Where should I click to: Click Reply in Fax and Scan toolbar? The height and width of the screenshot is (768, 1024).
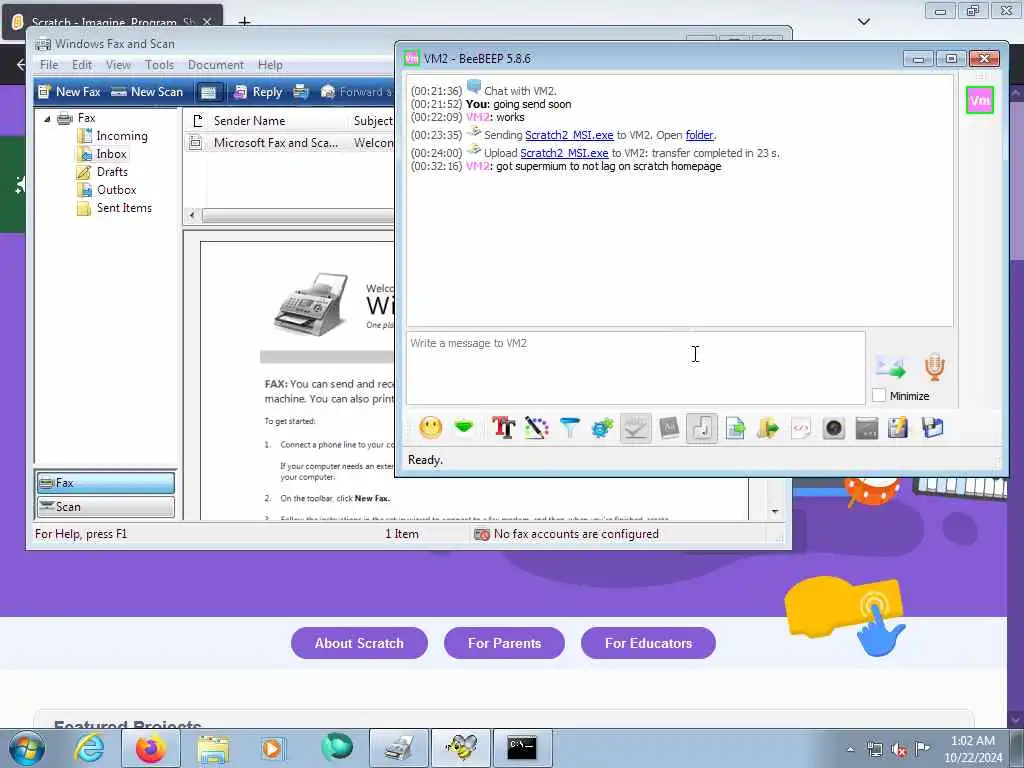pos(258,92)
